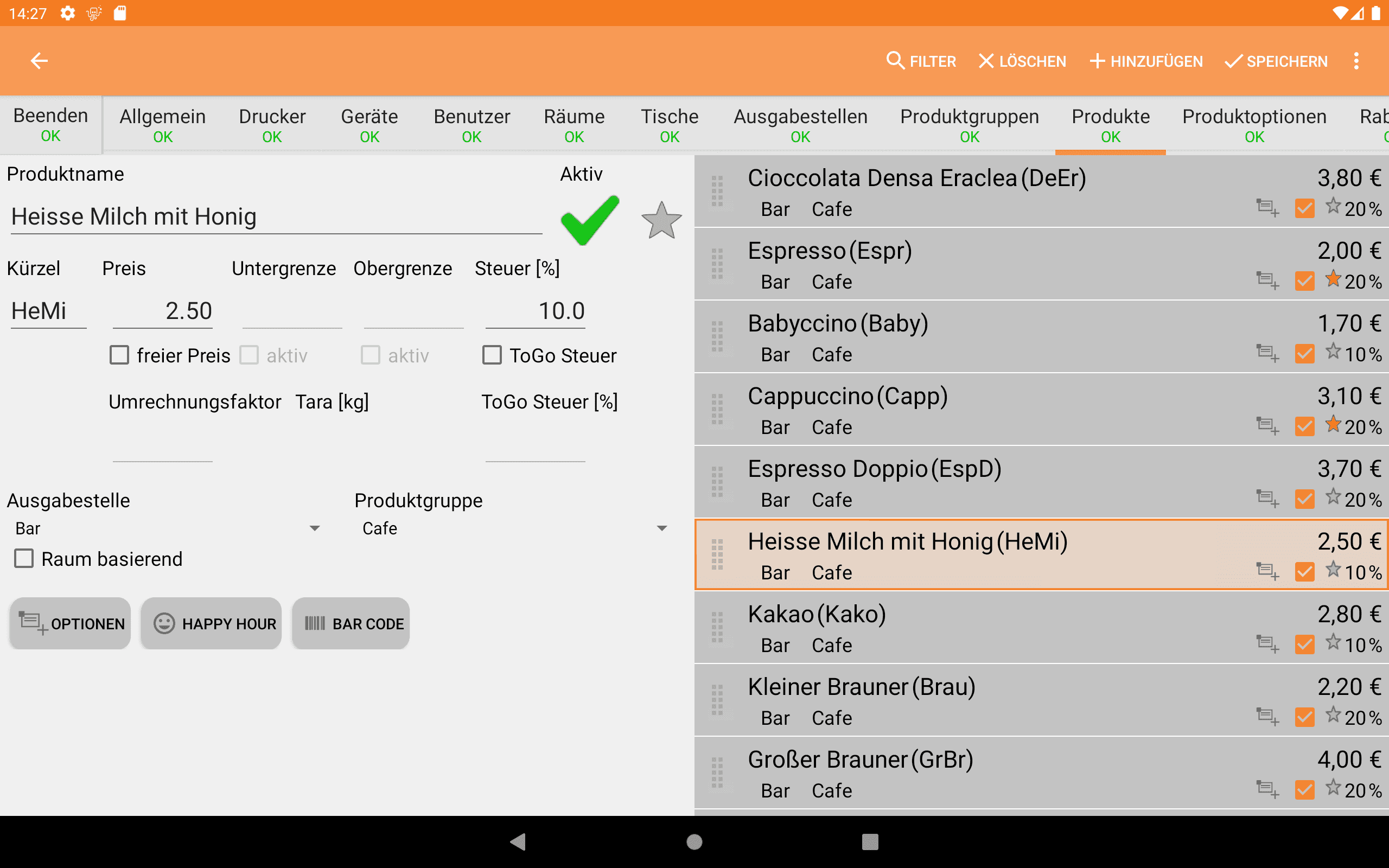Enable the freier Preis checkbox
This screenshot has height=868, width=1389.
click(119, 355)
